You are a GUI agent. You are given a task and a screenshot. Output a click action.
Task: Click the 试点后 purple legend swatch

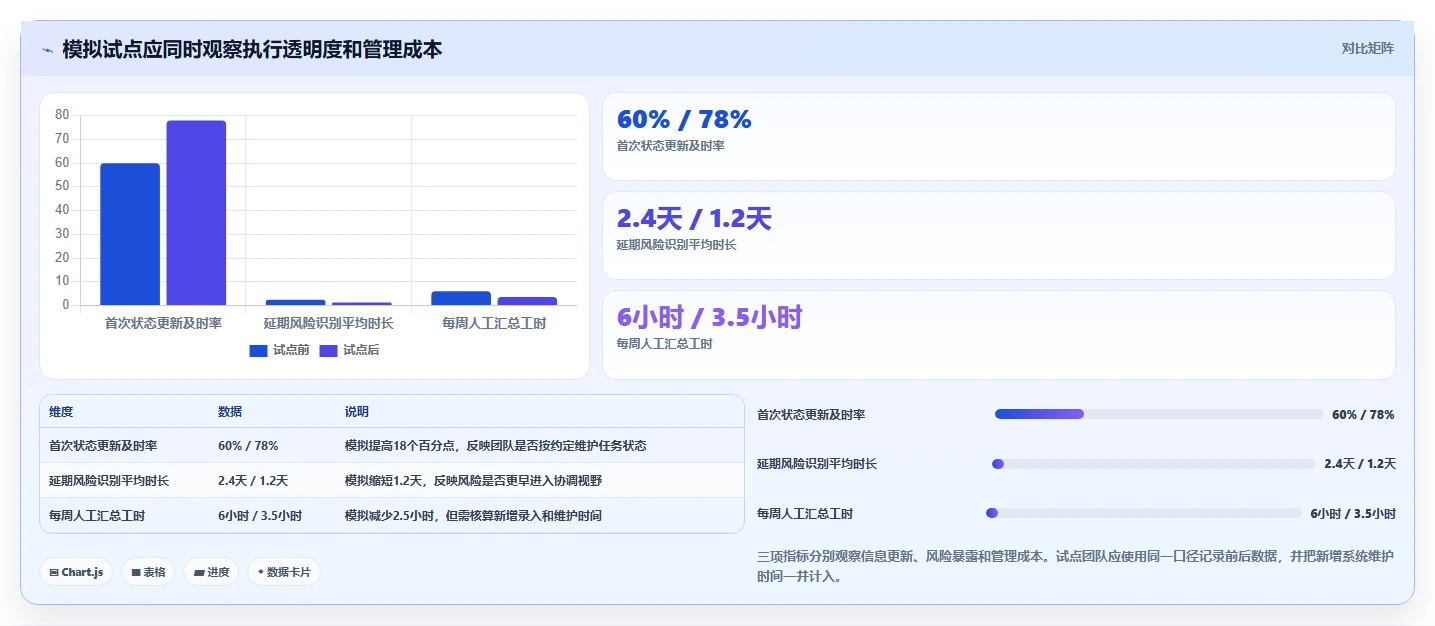click(329, 350)
